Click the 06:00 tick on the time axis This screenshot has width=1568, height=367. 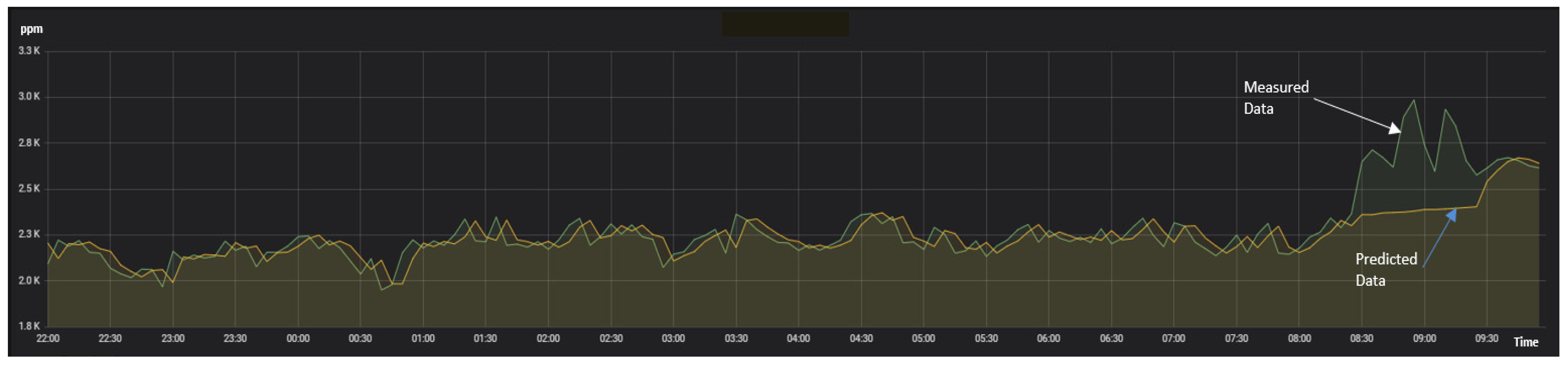[x=1048, y=338]
